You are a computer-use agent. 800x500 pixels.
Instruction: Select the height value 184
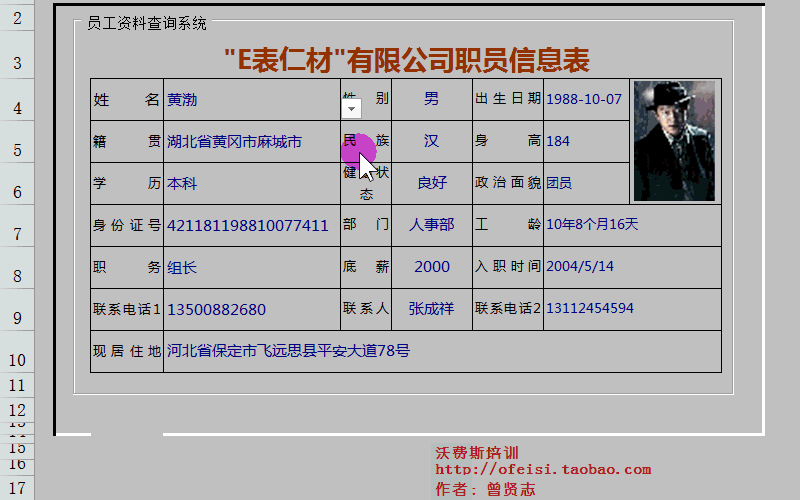click(586, 141)
